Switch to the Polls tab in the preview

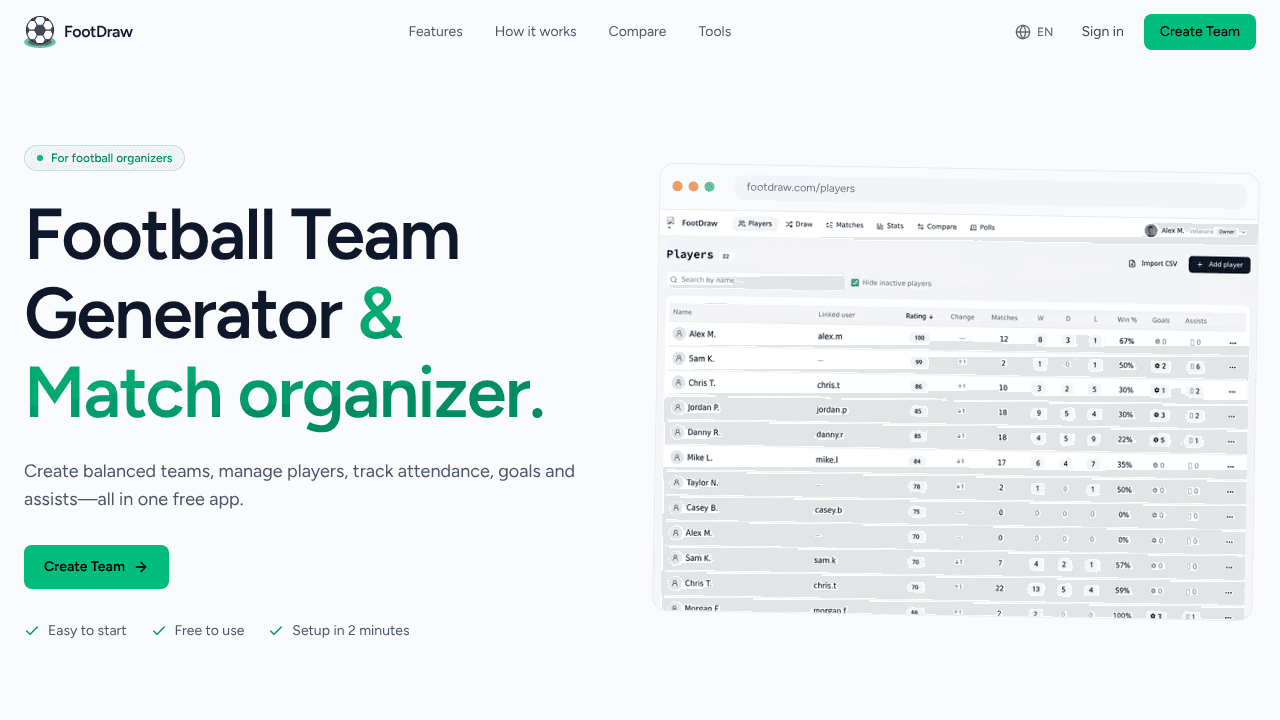[x=982, y=227]
